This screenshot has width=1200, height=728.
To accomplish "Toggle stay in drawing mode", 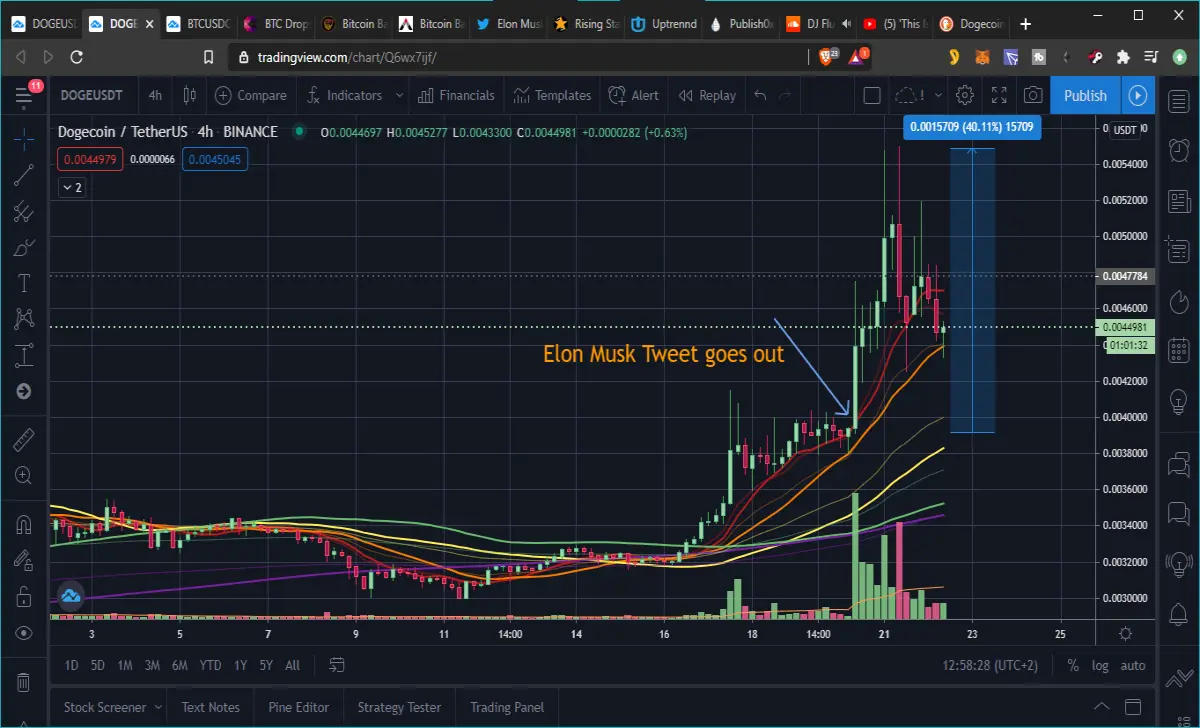I will pyautogui.click(x=24, y=560).
